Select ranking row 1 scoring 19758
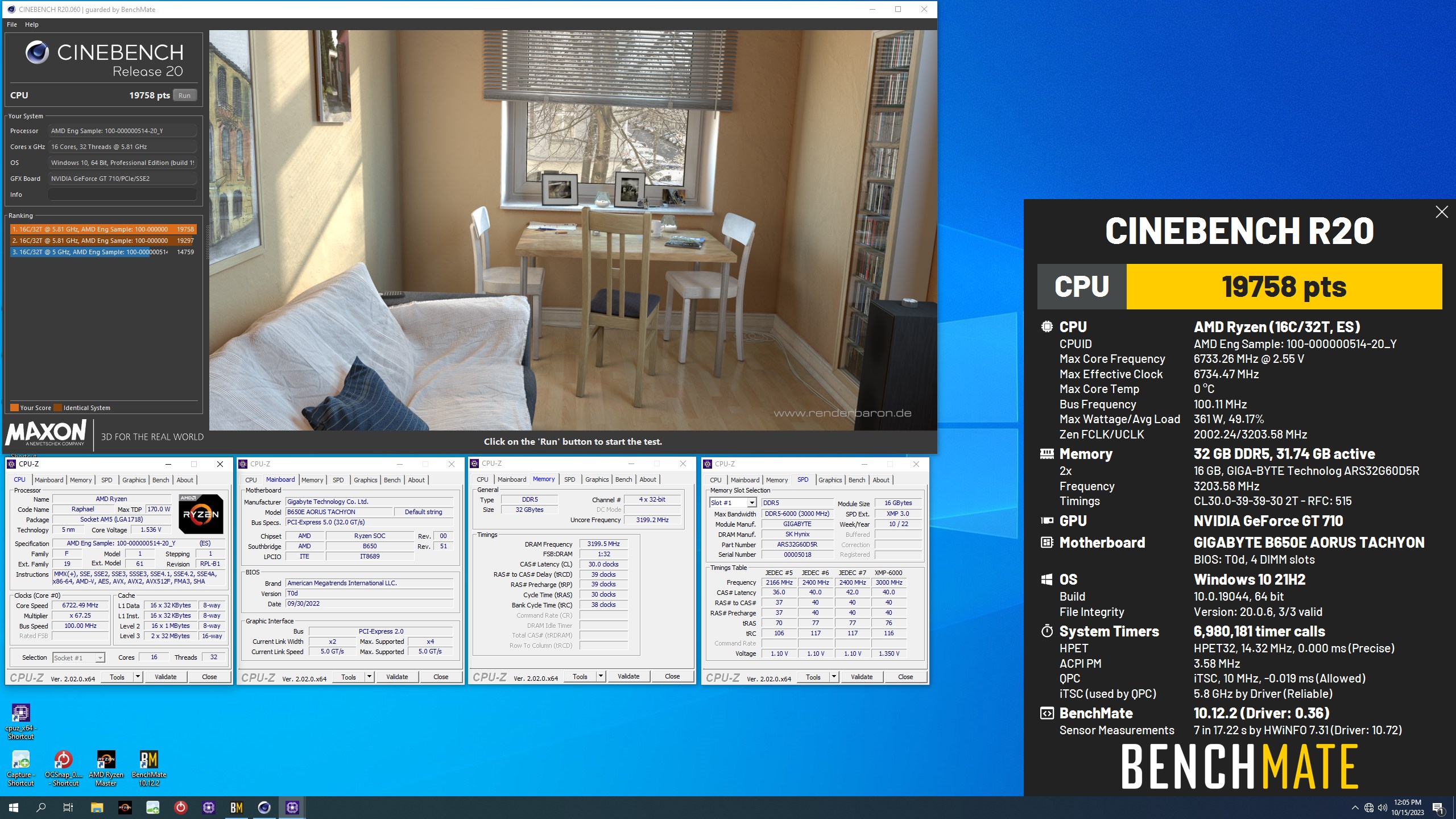The width and height of the screenshot is (1456, 819). tap(103, 229)
